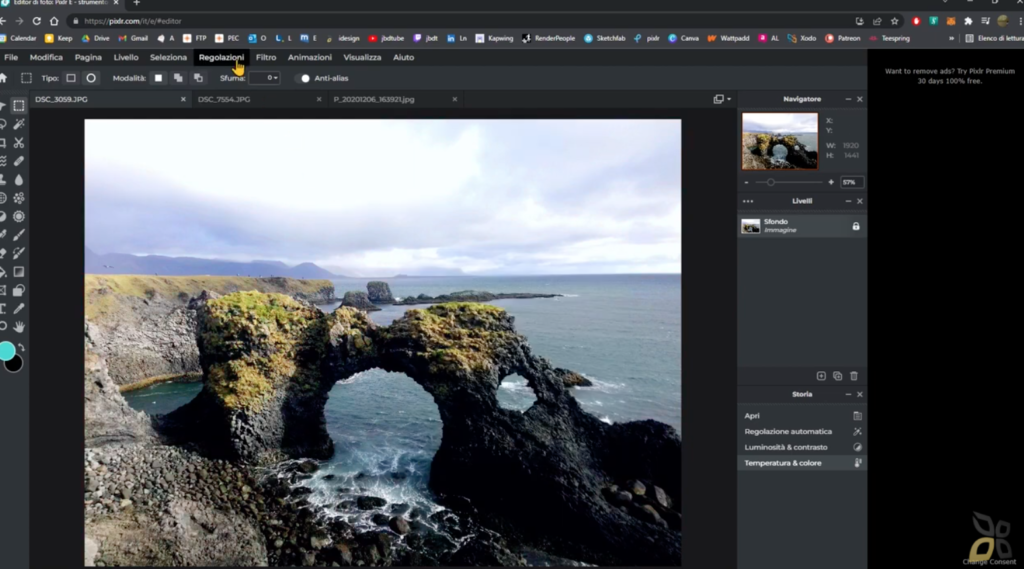This screenshot has width=1024, height=569.
Task: Expand the bookmarks overflow chevron
Action: click(951, 39)
